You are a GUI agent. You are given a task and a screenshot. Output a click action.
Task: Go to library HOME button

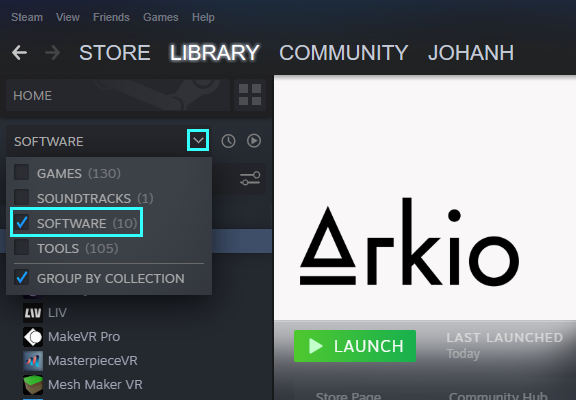tap(118, 95)
